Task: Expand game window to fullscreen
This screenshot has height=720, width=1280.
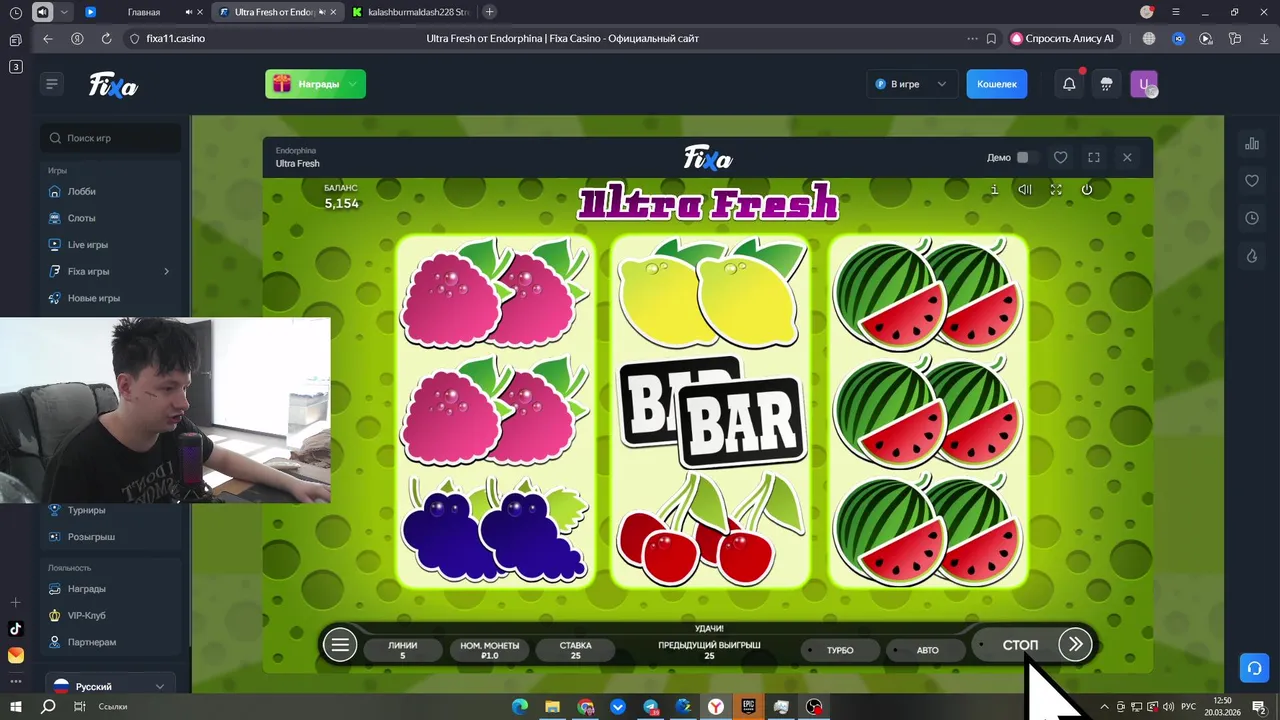Action: [1093, 157]
